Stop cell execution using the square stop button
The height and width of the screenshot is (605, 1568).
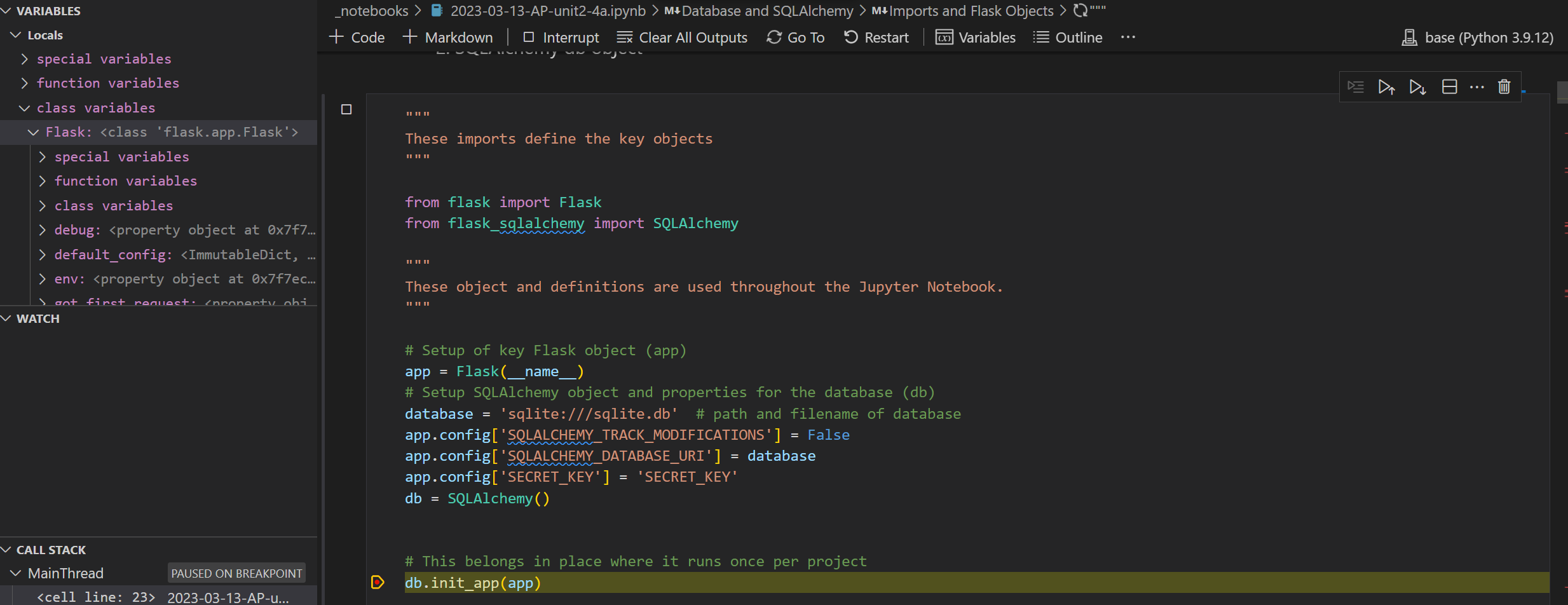coord(346,109)
